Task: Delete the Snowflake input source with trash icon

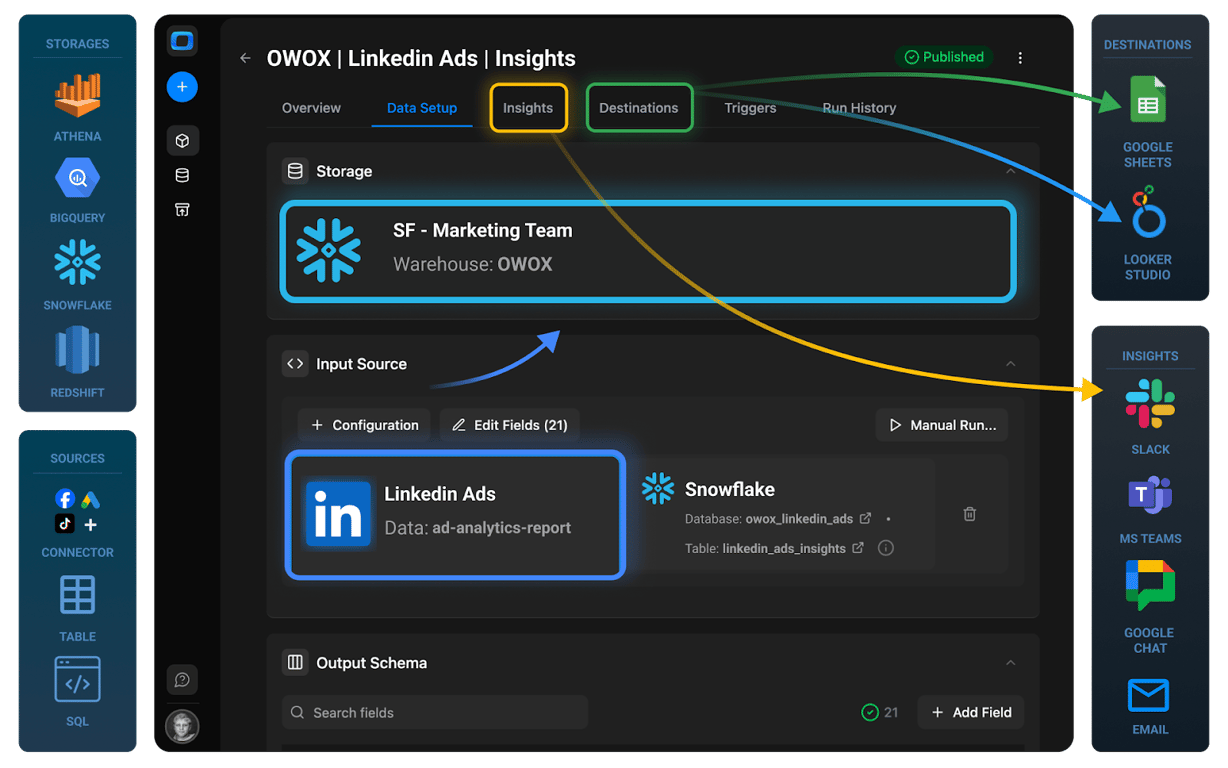Action: click(x=969, y=514)
